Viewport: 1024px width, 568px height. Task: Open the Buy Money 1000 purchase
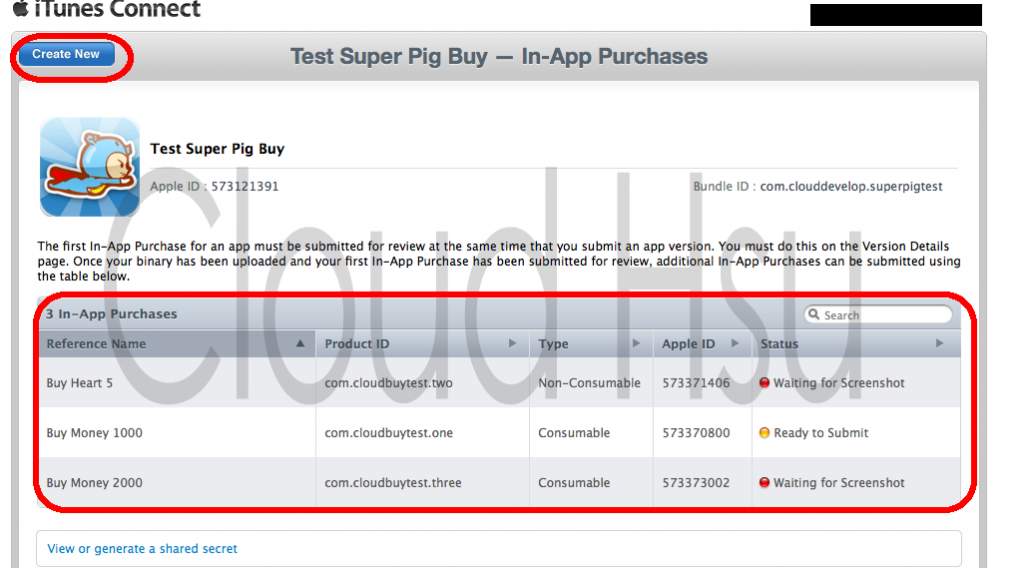[94, 433]
